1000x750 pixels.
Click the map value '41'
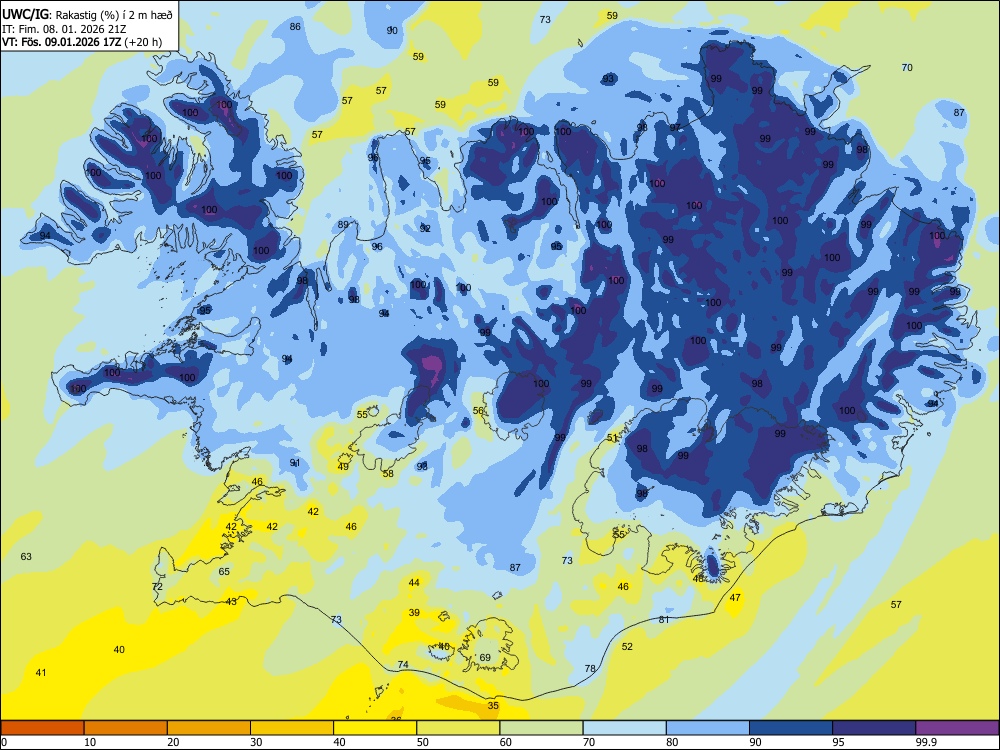41,672
